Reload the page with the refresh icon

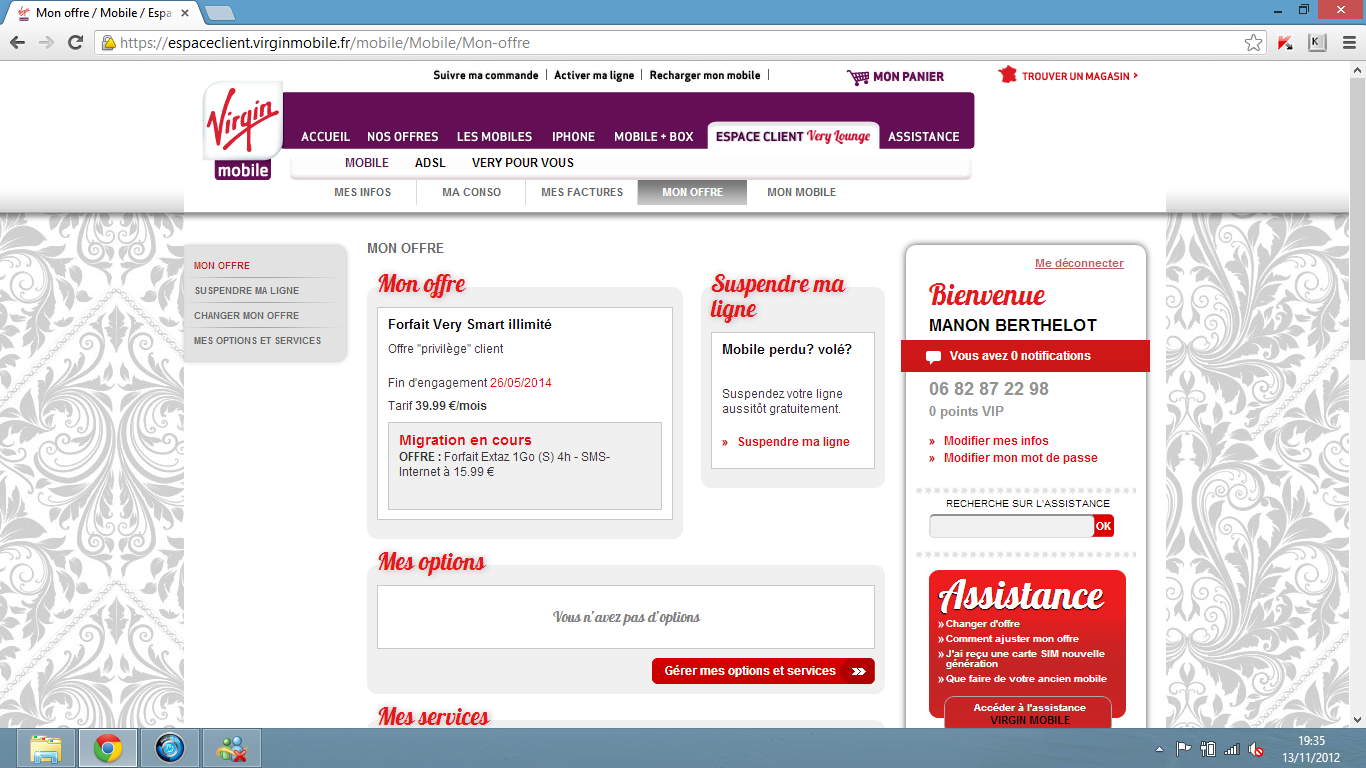pyautogui.click(x=75, y=43)
